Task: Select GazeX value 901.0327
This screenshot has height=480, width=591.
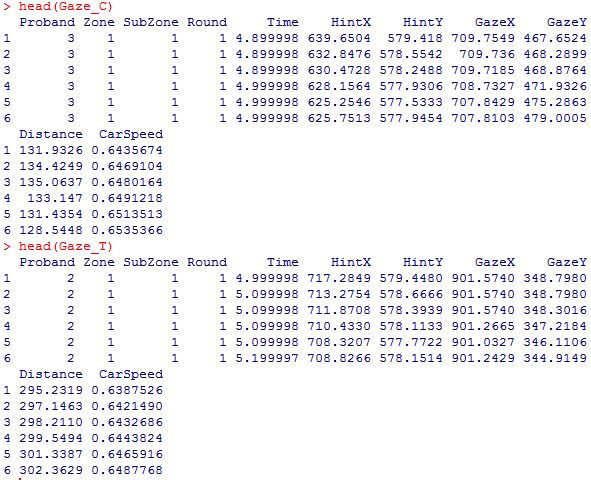Action: tap(483, 342)
